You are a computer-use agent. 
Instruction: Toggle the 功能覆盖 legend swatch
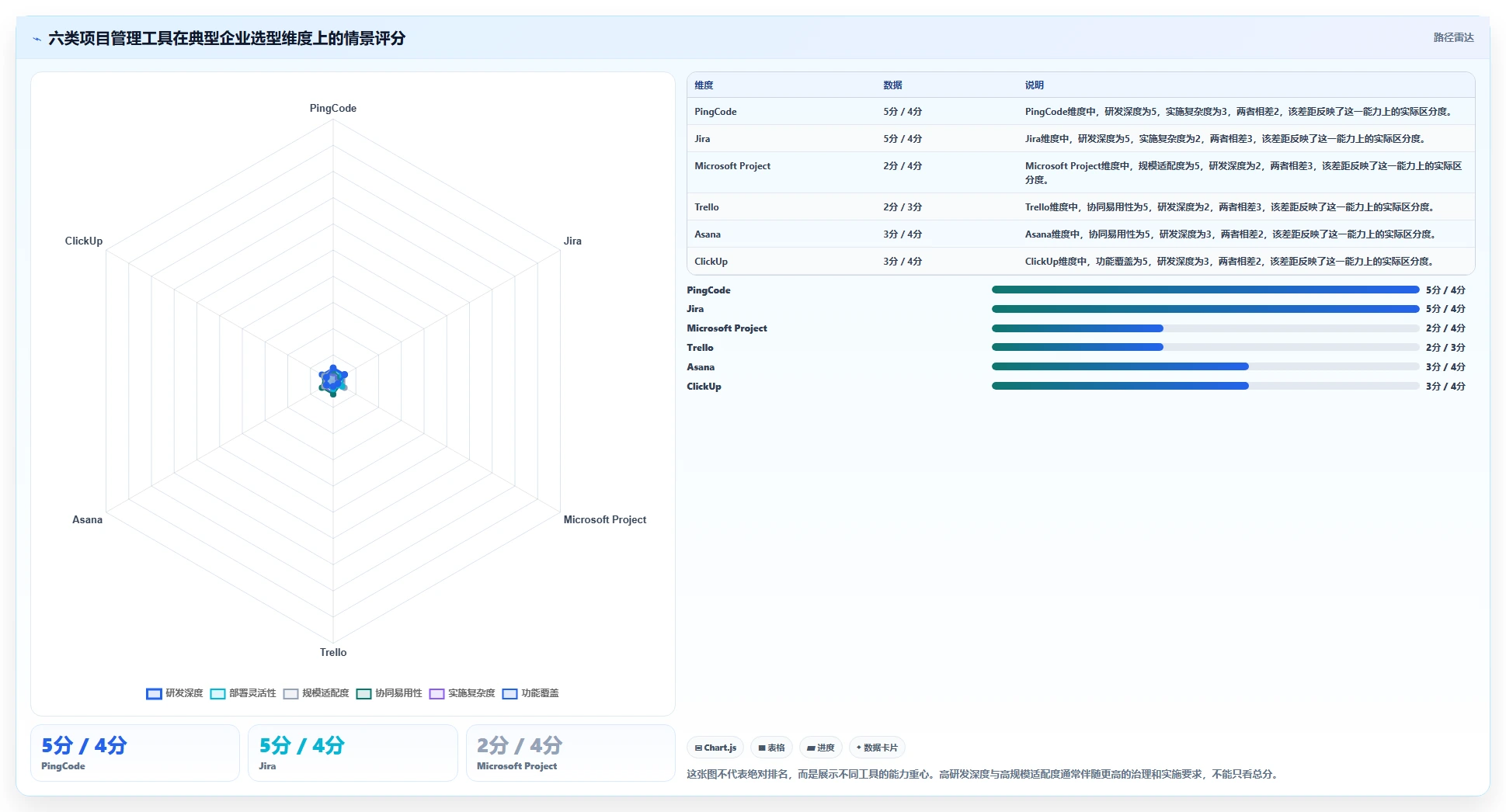510,693
